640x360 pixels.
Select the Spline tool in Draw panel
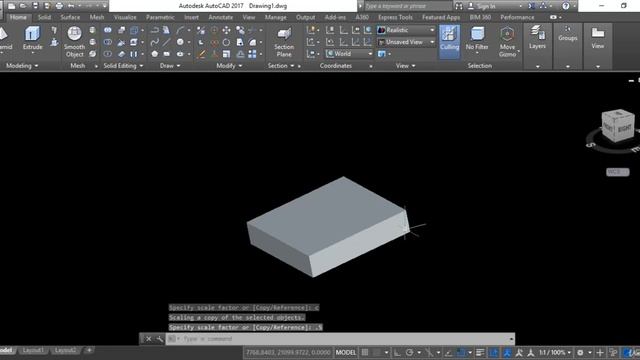[154, 42]
